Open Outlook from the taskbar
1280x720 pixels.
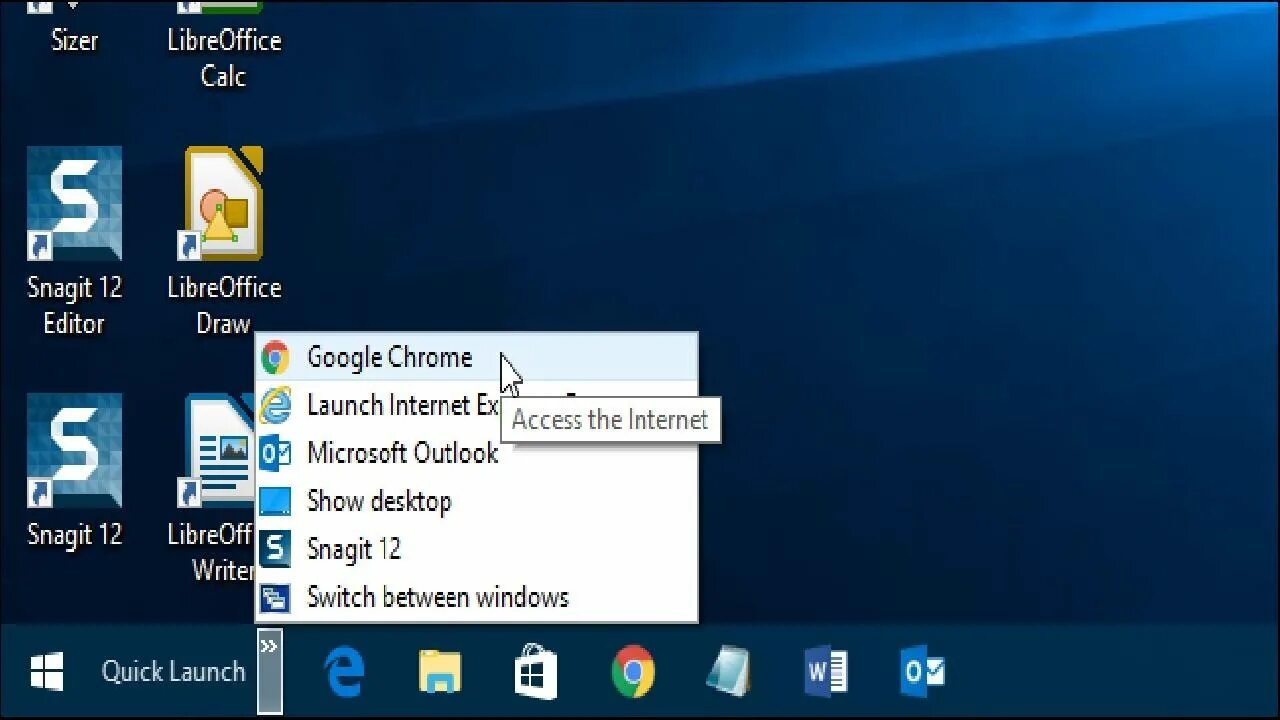(x=922, y=671)
